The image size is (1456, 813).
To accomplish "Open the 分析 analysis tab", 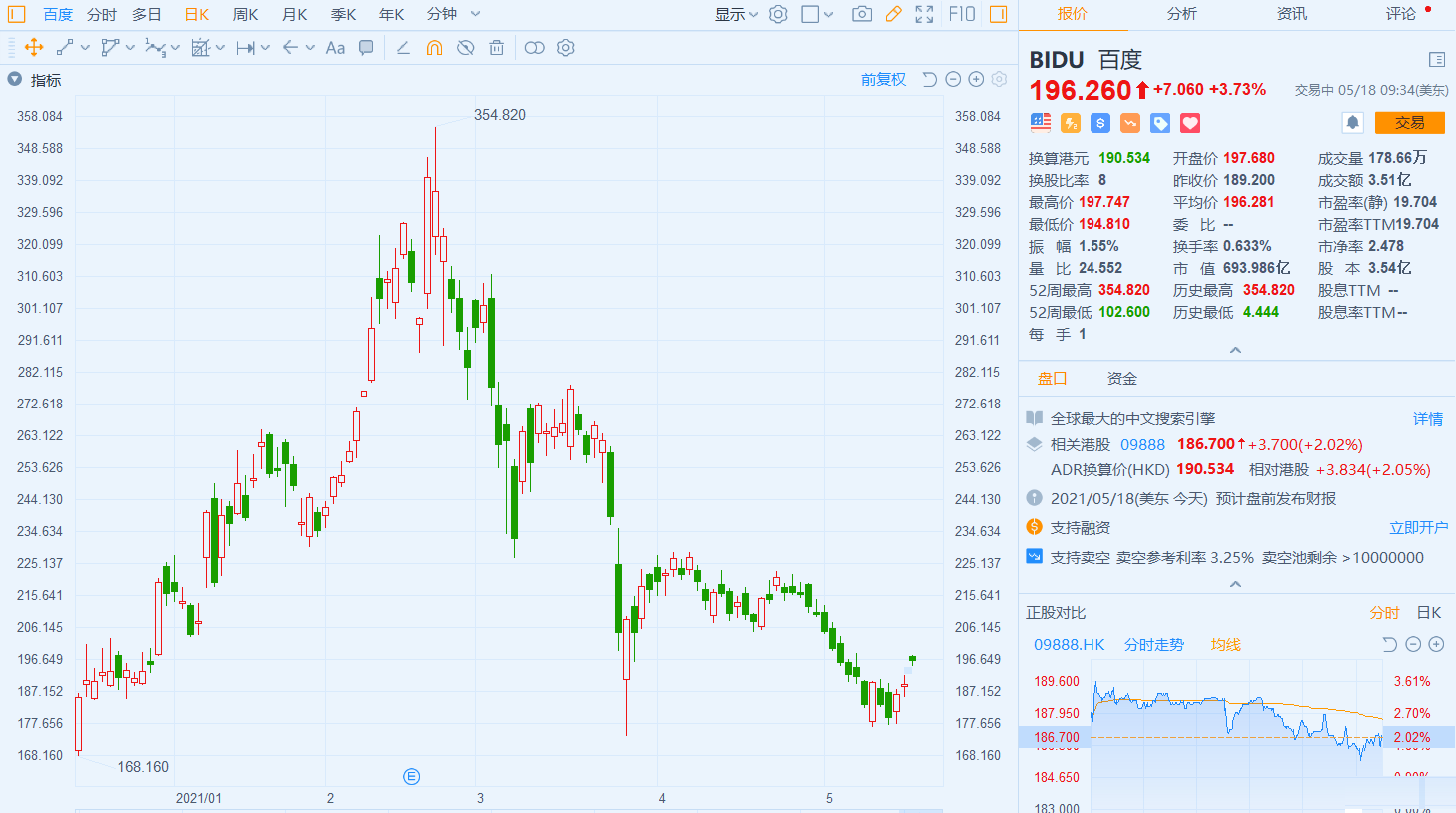I will point(1181,13).
